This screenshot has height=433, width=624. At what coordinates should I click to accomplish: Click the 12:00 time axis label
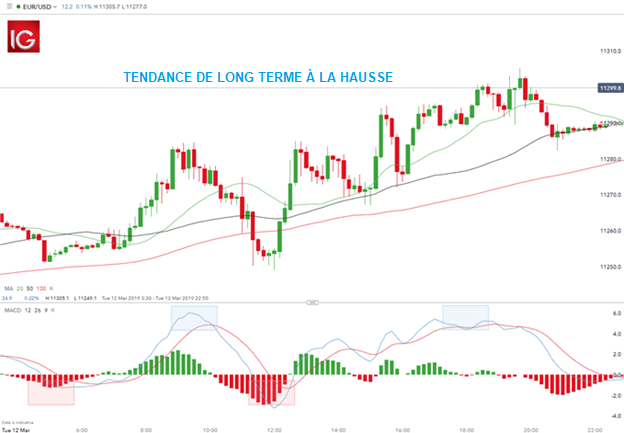(274, 430)
